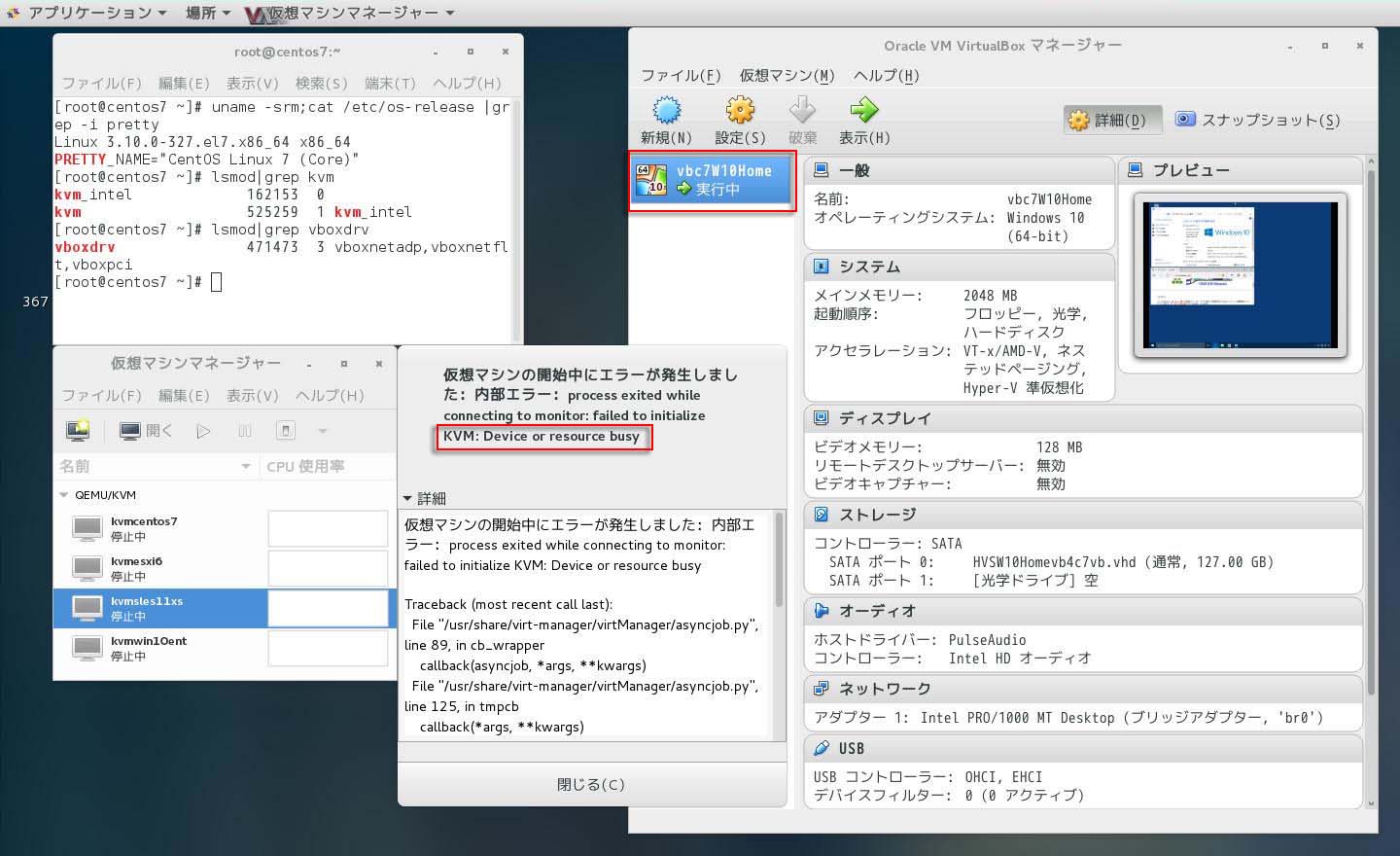Click 閉じる(C) button in error dialog

(591, 784)
